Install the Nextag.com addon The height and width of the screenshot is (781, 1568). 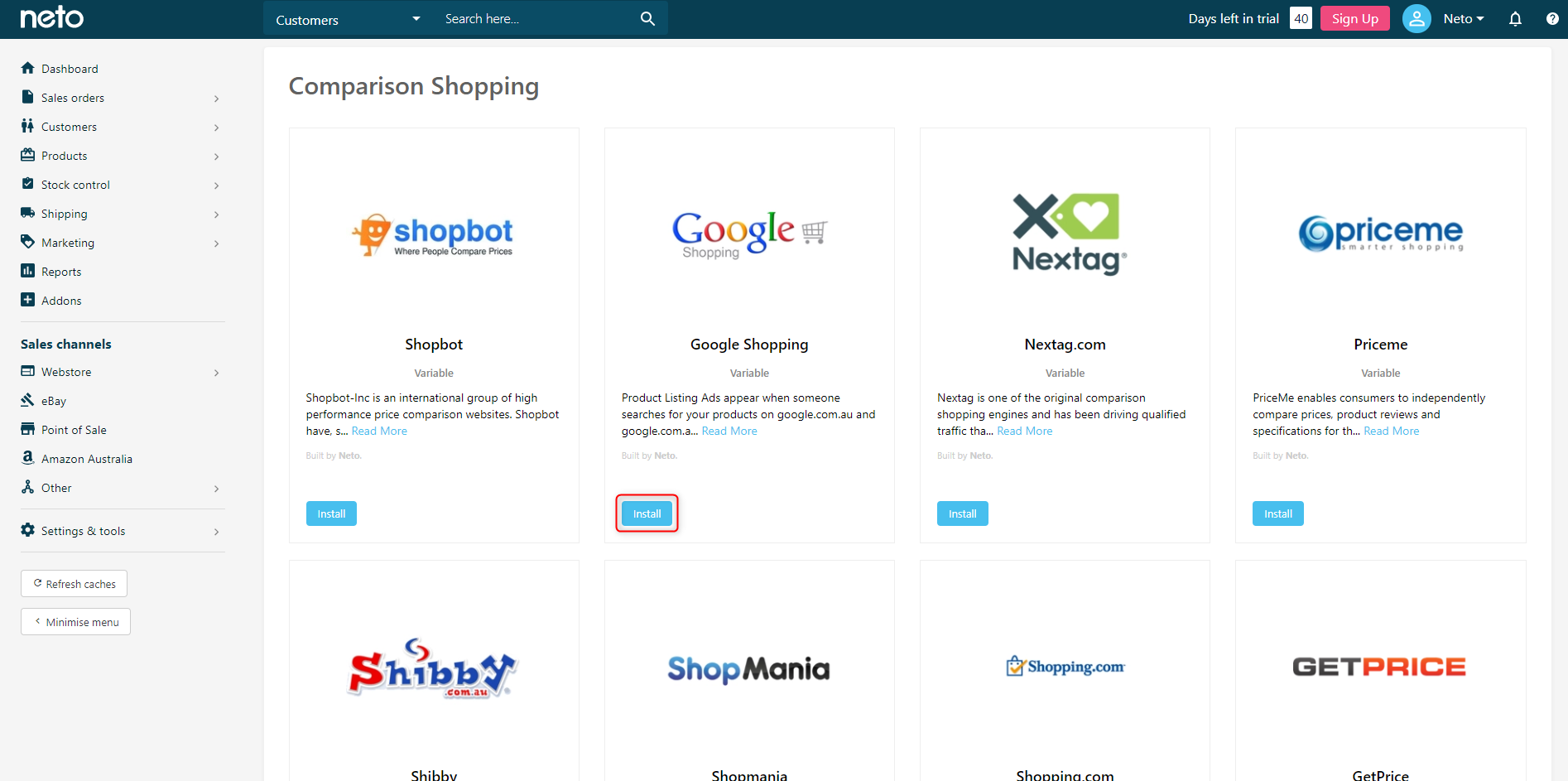[x=962, y=513]
